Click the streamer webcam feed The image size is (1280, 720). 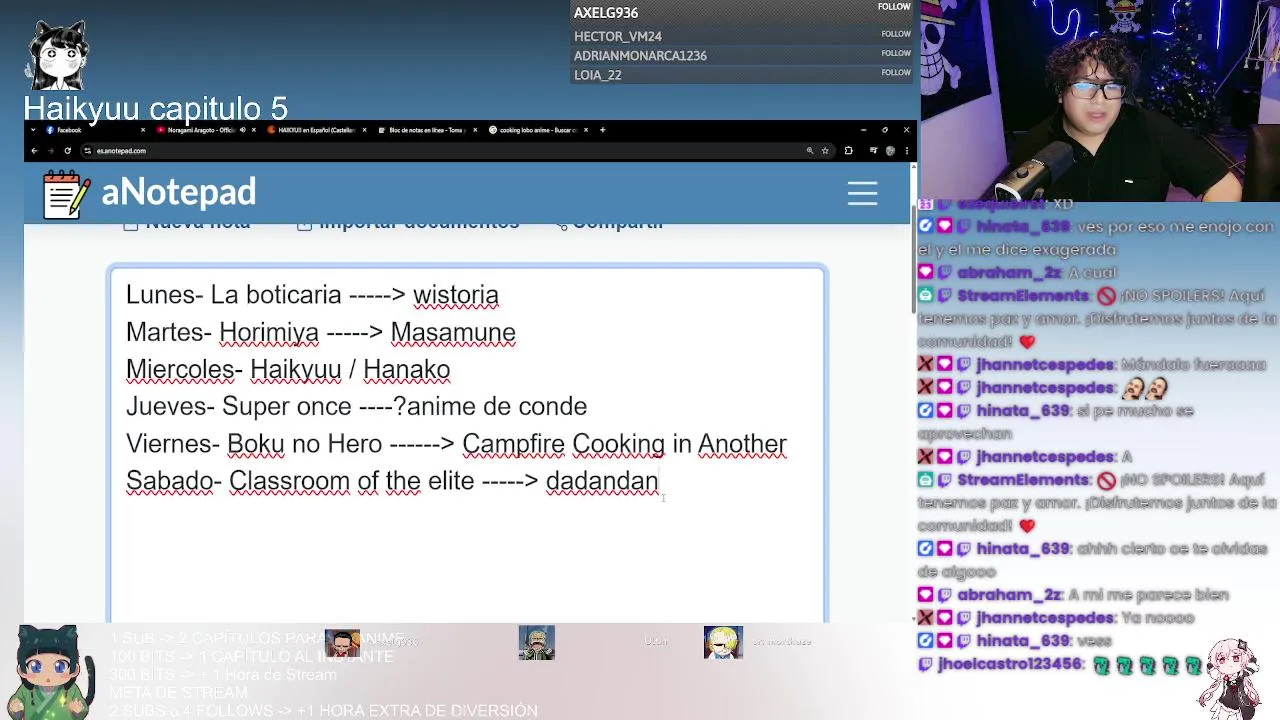(1100, 100)
